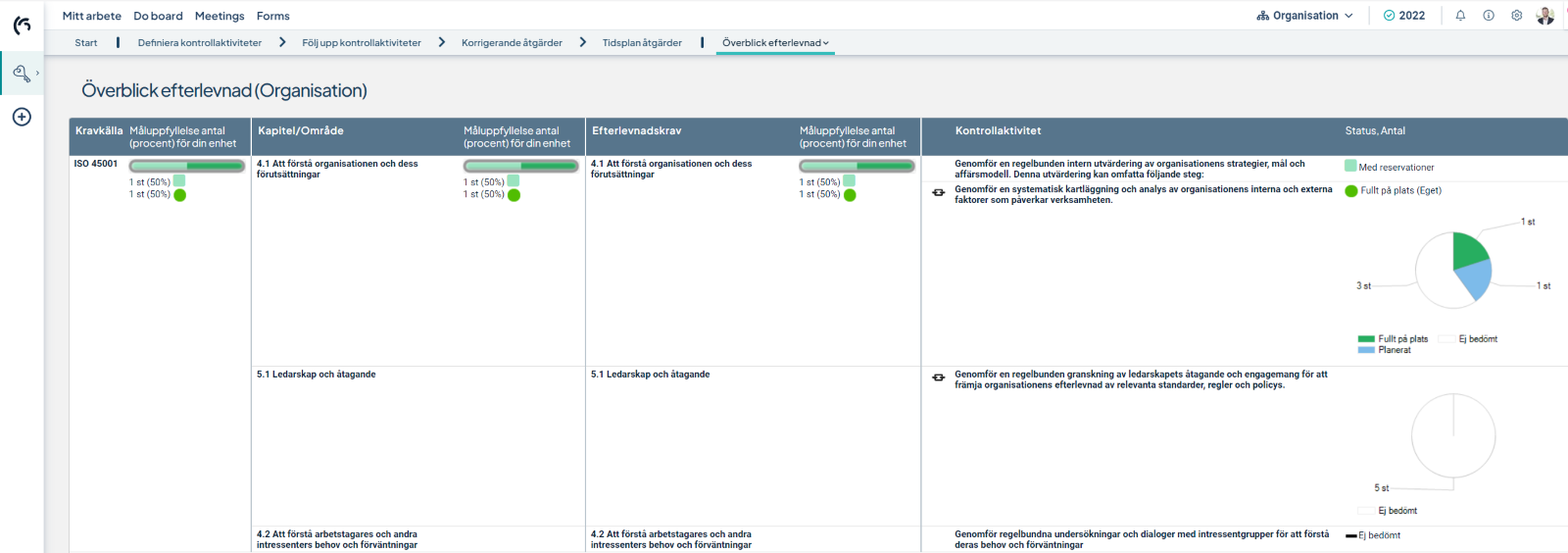This screenshot has width=1568, height=553.
Task: Open the user profile avatar
Action: (1545, 16)
